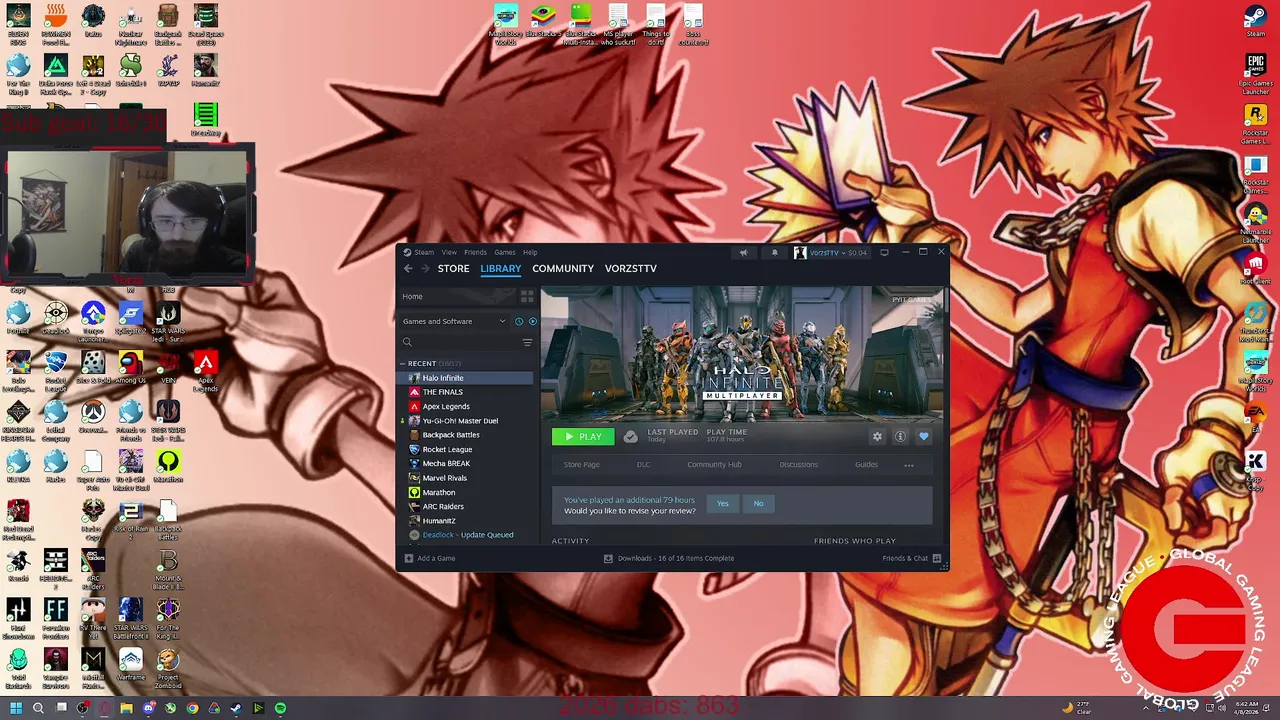Open Spotify from the taskbar

(280, 708)
